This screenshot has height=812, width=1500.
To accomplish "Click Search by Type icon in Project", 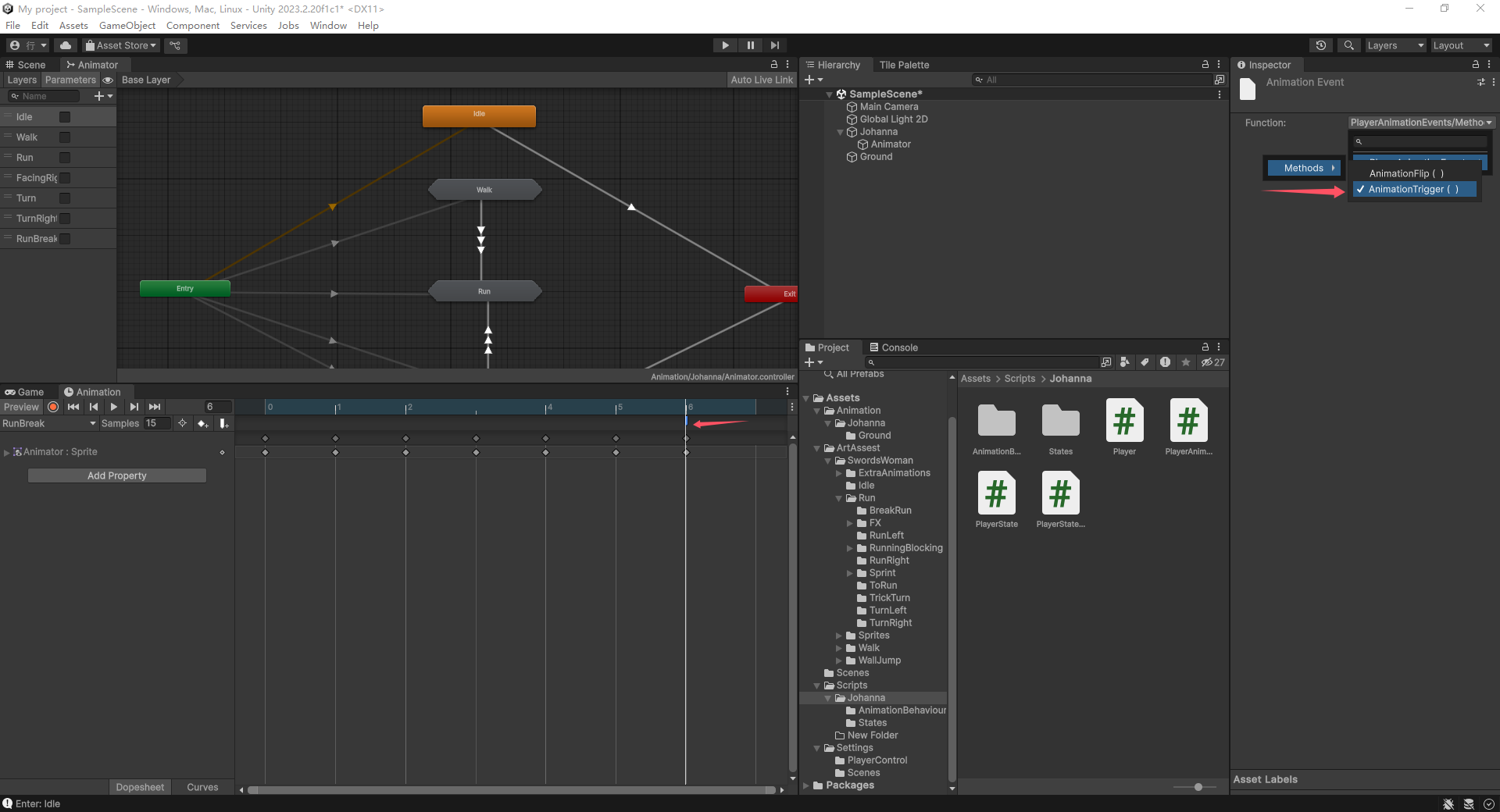I will pyautogui.click(x=1125, y=362).
